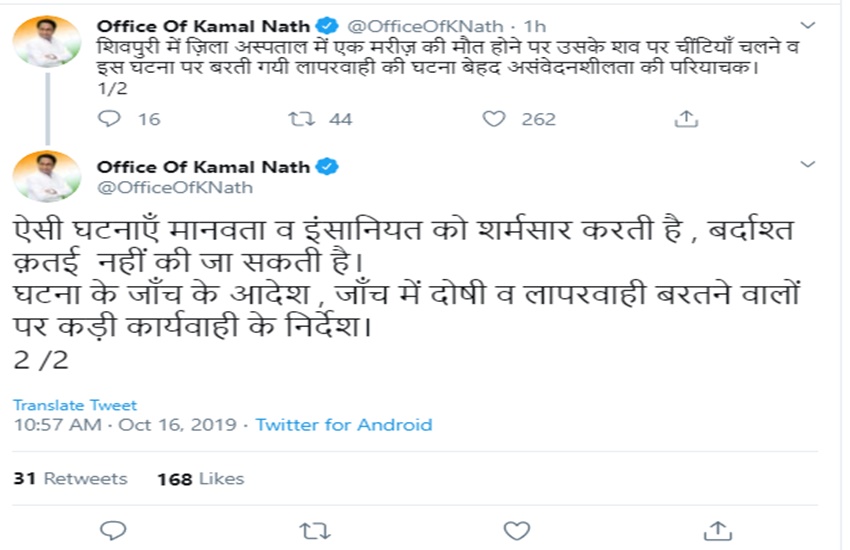
Task: Click the 10:57 AM Oct 16, 2019 timestamp
Action: 124,425
